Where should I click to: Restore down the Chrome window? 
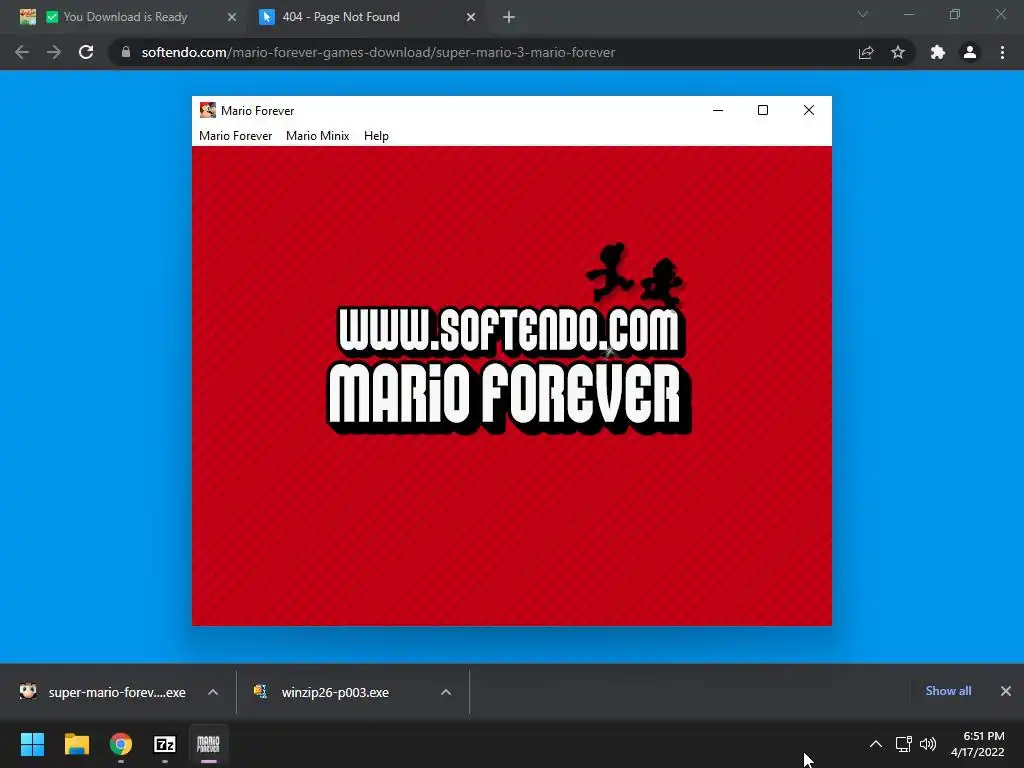[955, 14]
